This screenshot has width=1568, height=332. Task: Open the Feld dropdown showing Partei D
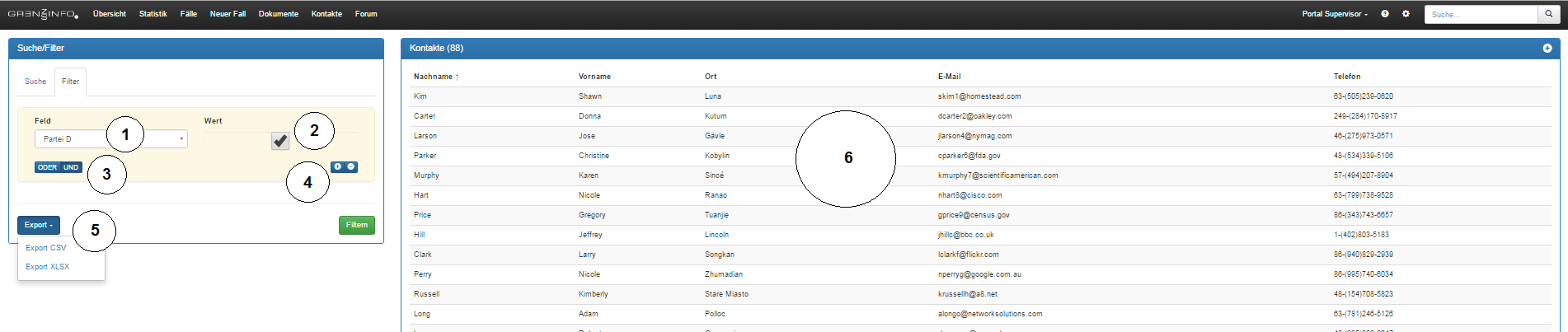(111, 139)
